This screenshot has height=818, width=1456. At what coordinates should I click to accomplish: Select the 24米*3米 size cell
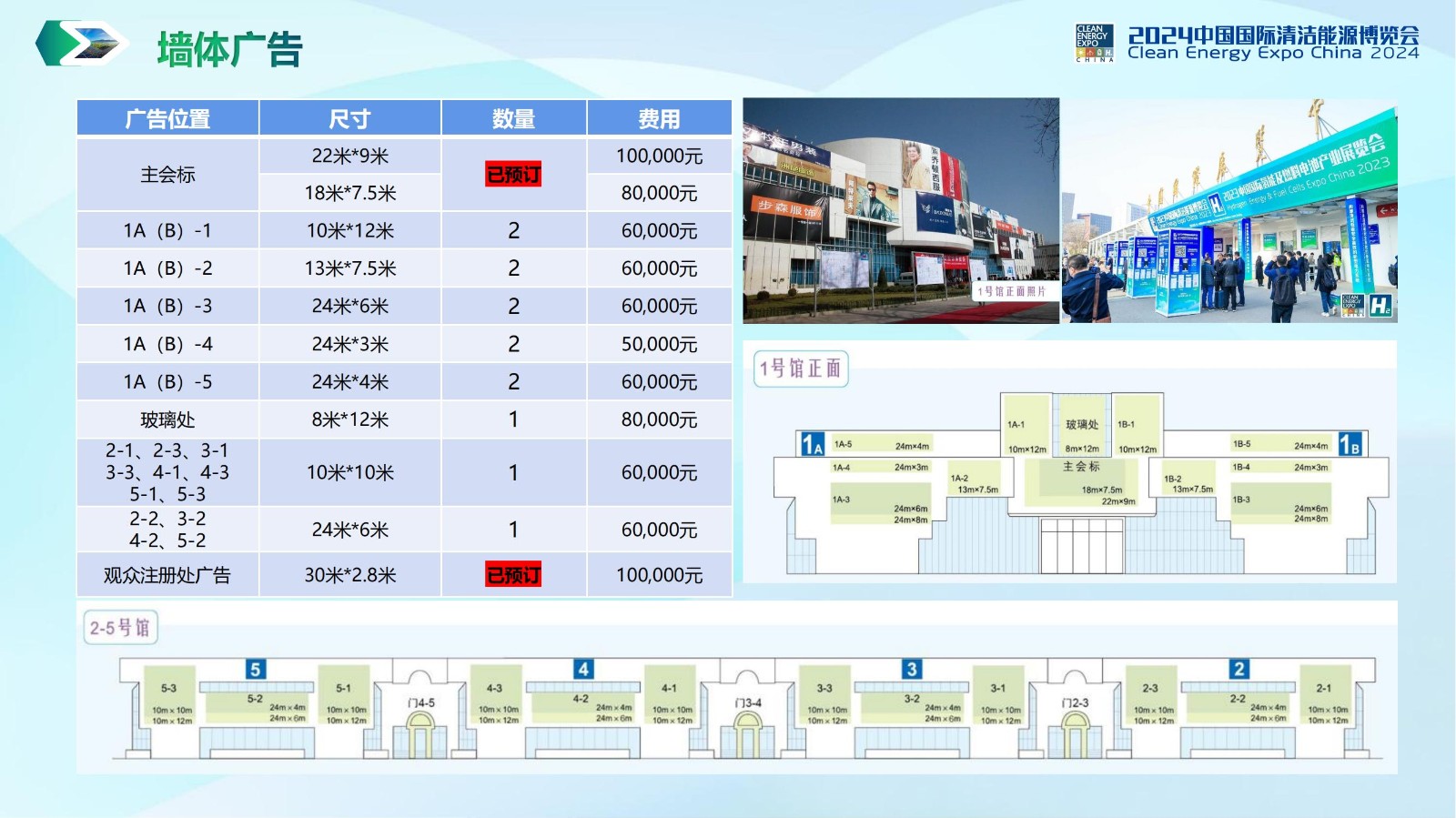click(x=350, y=344)
